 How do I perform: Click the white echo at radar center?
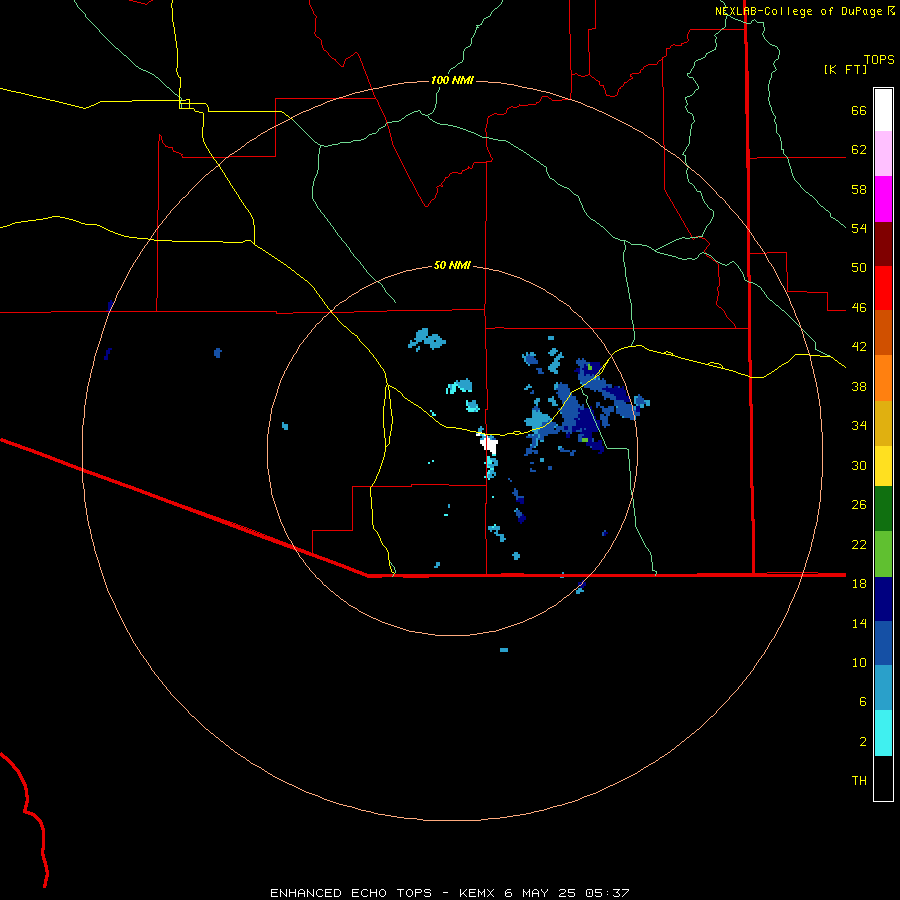[x=489, y=444]
